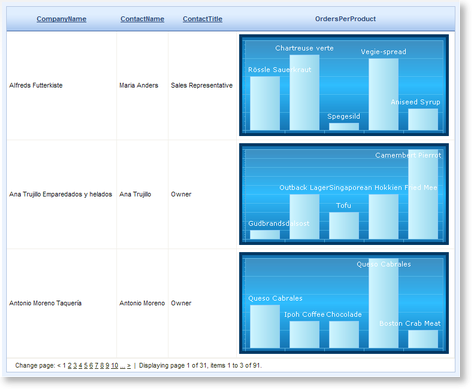The image size is (472, 389).
Task: Go to page 10 in pager
Action: click(x=115, y=366)
